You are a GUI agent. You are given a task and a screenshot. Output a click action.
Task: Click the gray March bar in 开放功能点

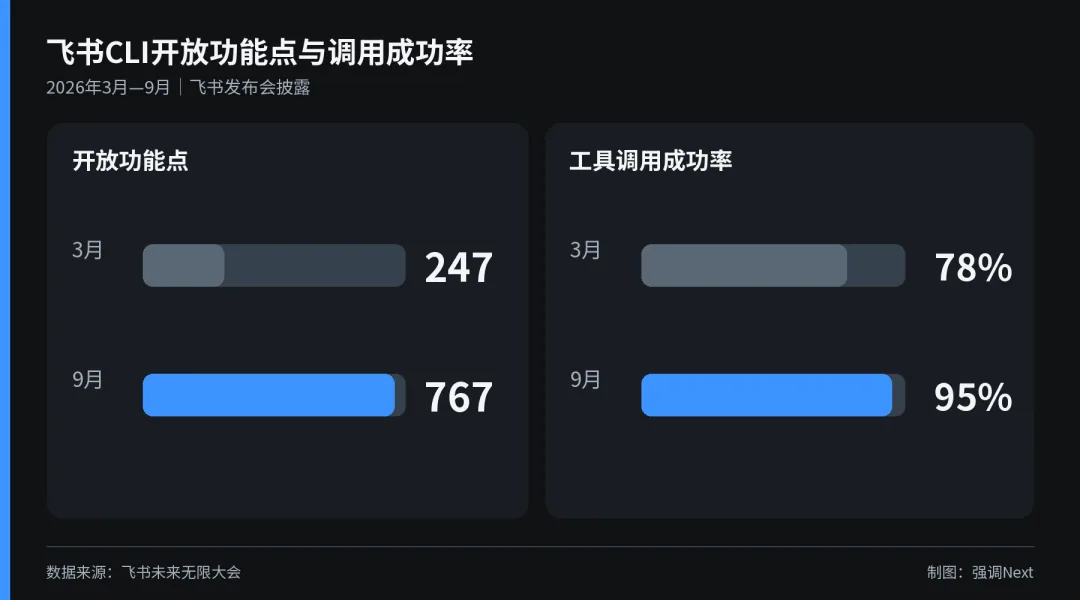pyautogui.click(x=183, y=265)
